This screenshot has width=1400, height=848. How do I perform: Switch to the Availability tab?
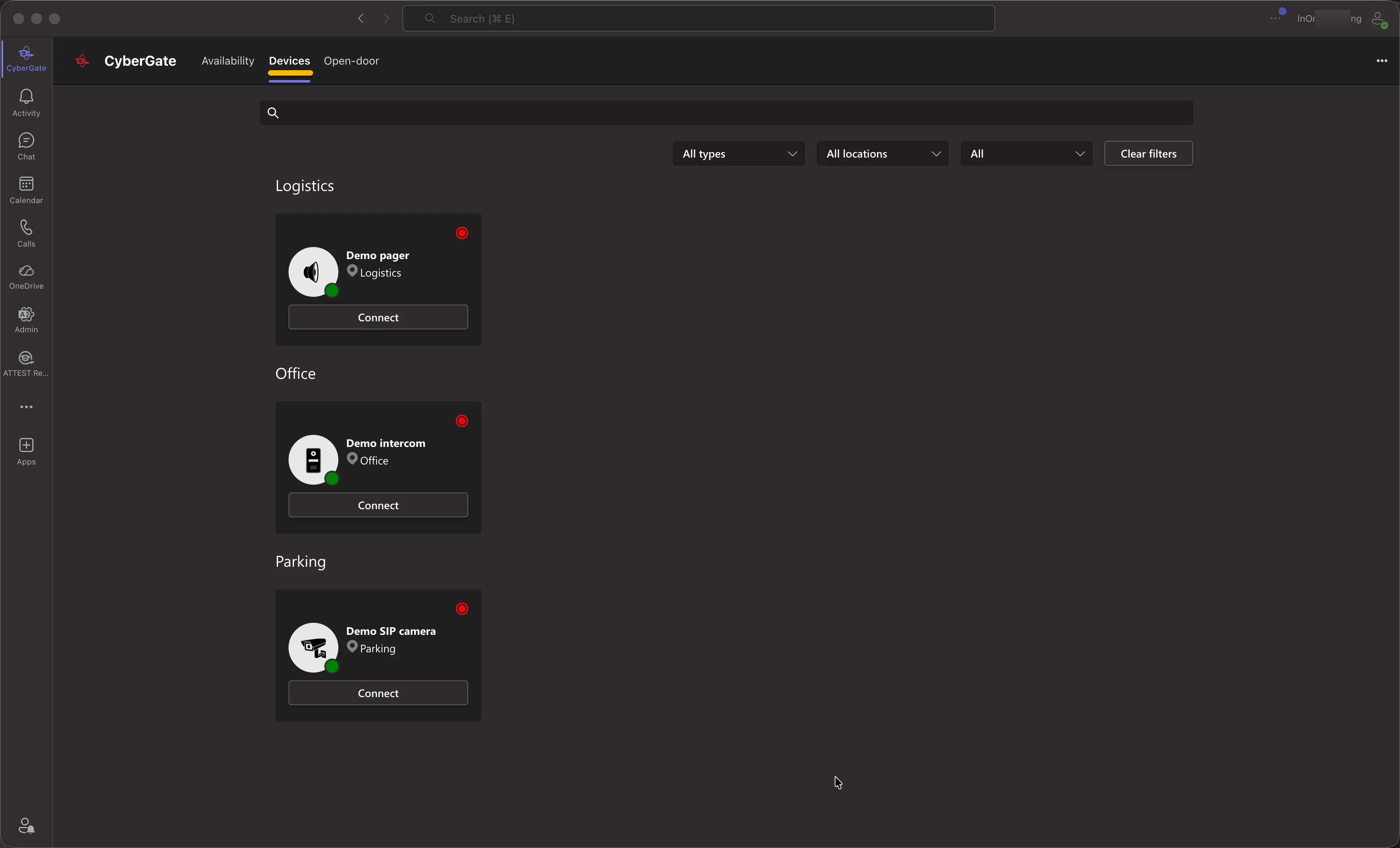tap(228, 61)
